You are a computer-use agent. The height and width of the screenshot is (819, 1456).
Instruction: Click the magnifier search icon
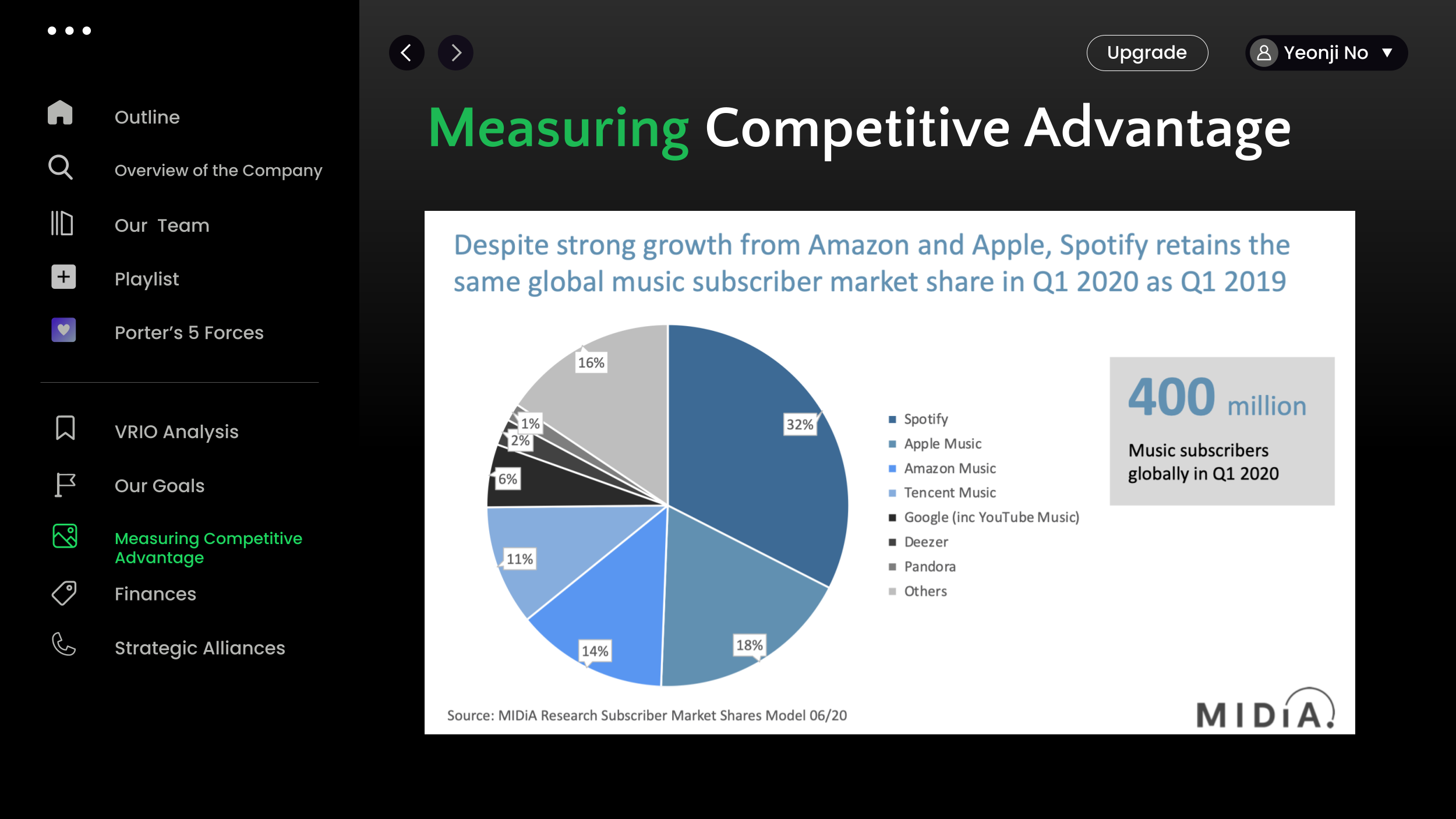coord(61,167)
